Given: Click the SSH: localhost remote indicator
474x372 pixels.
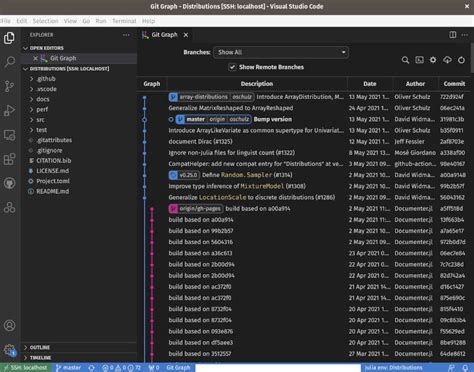Looking at the screenshot, I should click(26, 368).
